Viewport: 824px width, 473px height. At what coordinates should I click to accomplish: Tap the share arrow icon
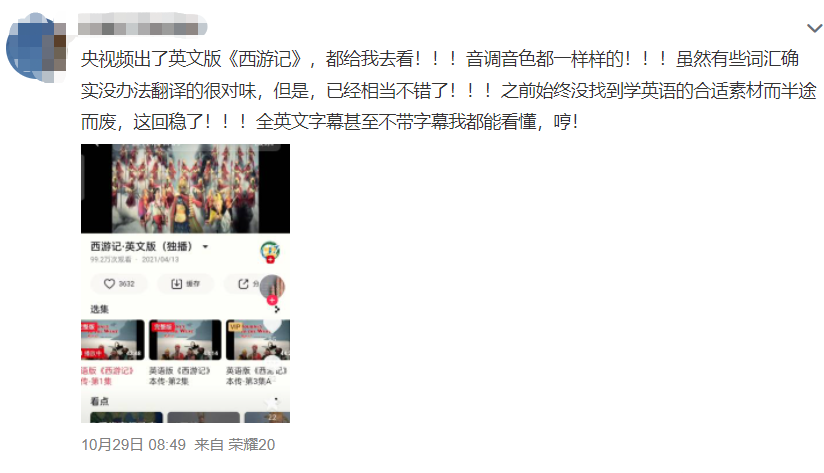(243, 284)
